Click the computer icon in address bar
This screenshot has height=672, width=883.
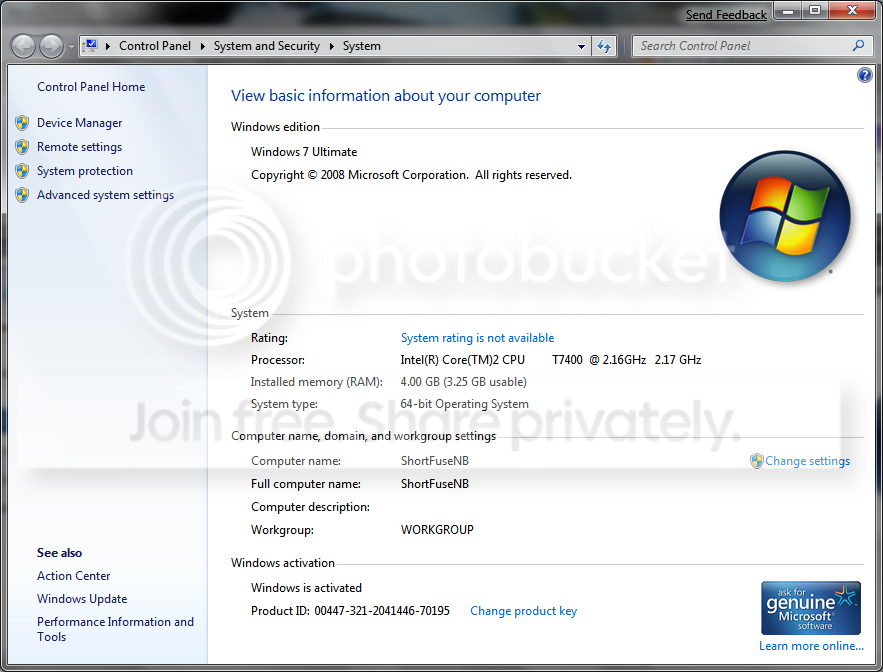click(90, 46)
